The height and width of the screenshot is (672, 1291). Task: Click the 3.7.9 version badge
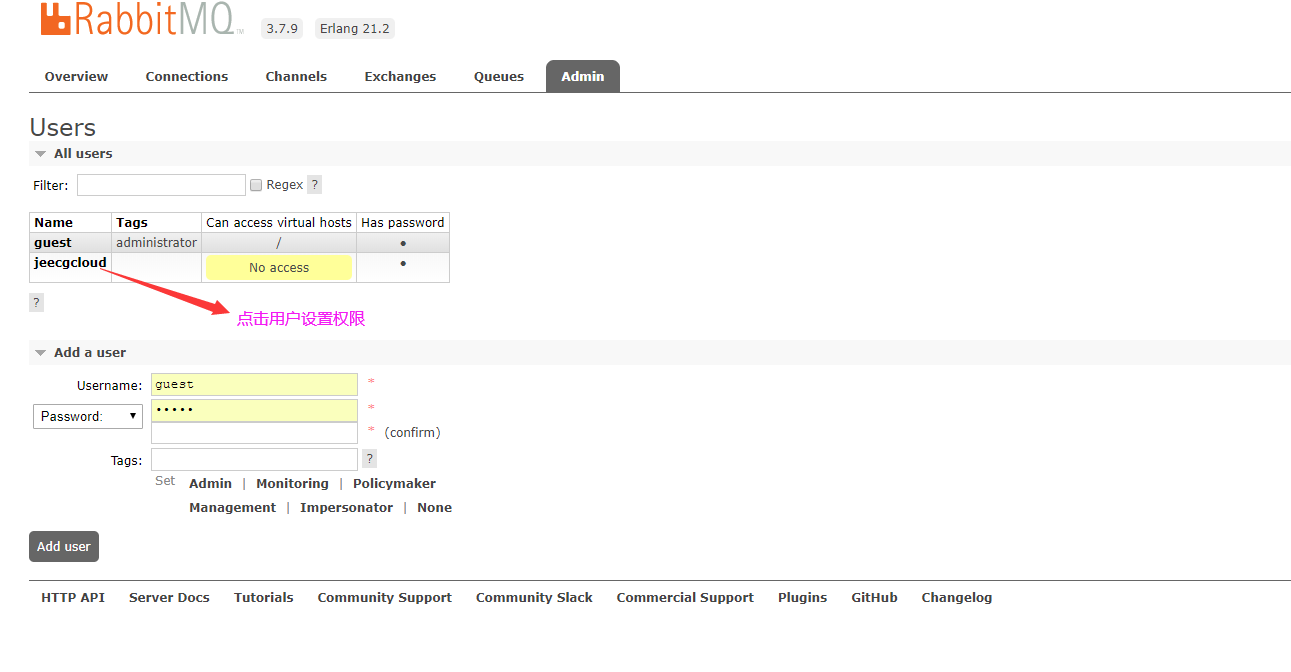point(282,29)
